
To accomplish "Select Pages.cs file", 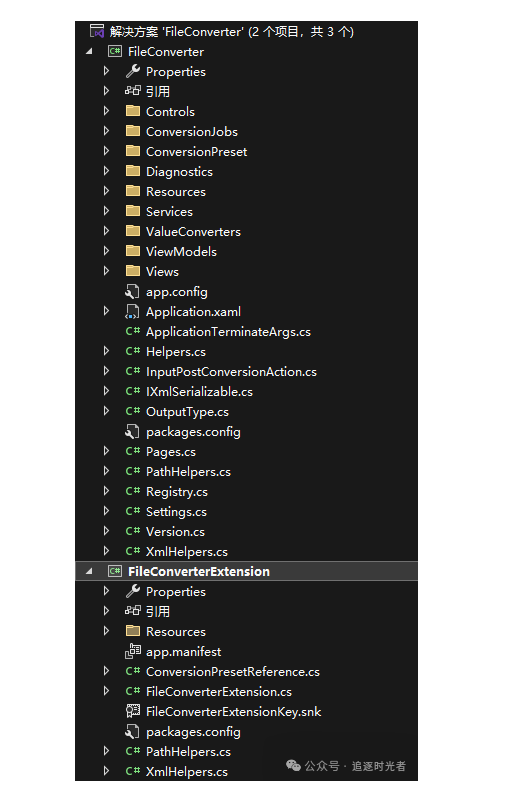I will point(170,452).
